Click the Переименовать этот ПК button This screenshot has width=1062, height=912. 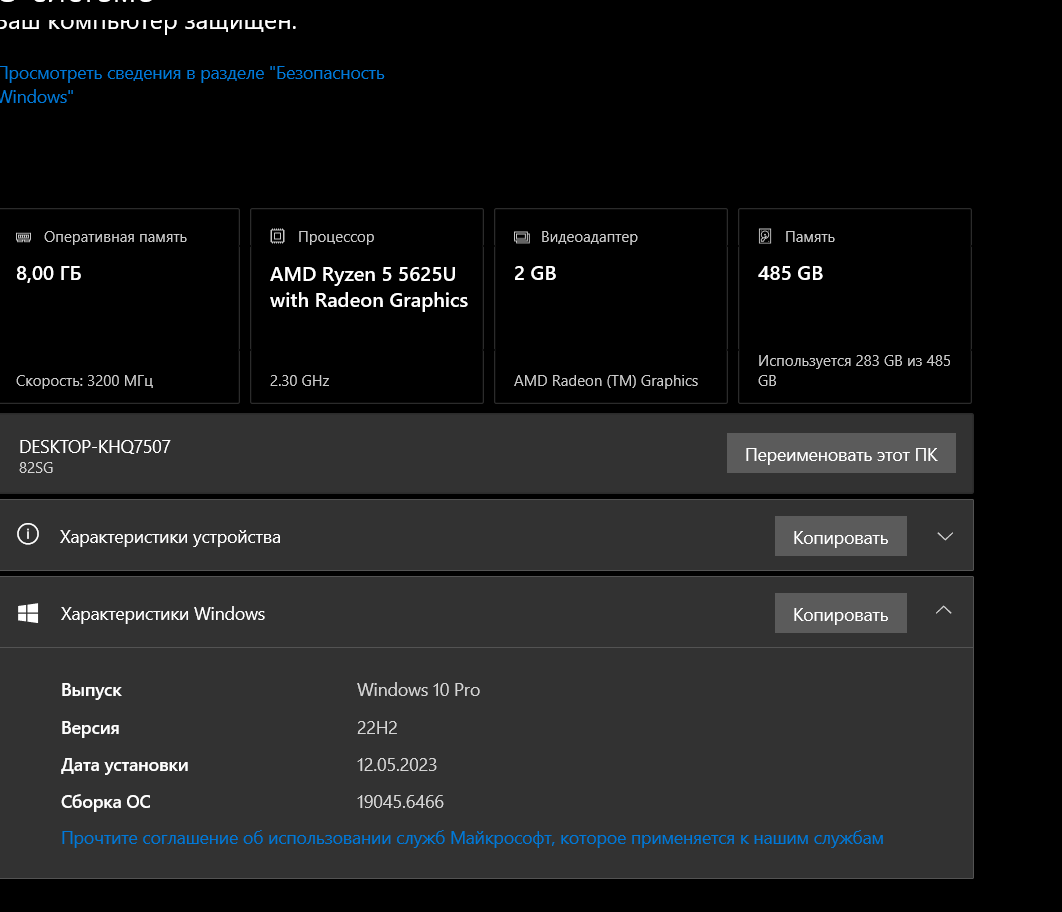pyautogui.click(x=841, y=454)
